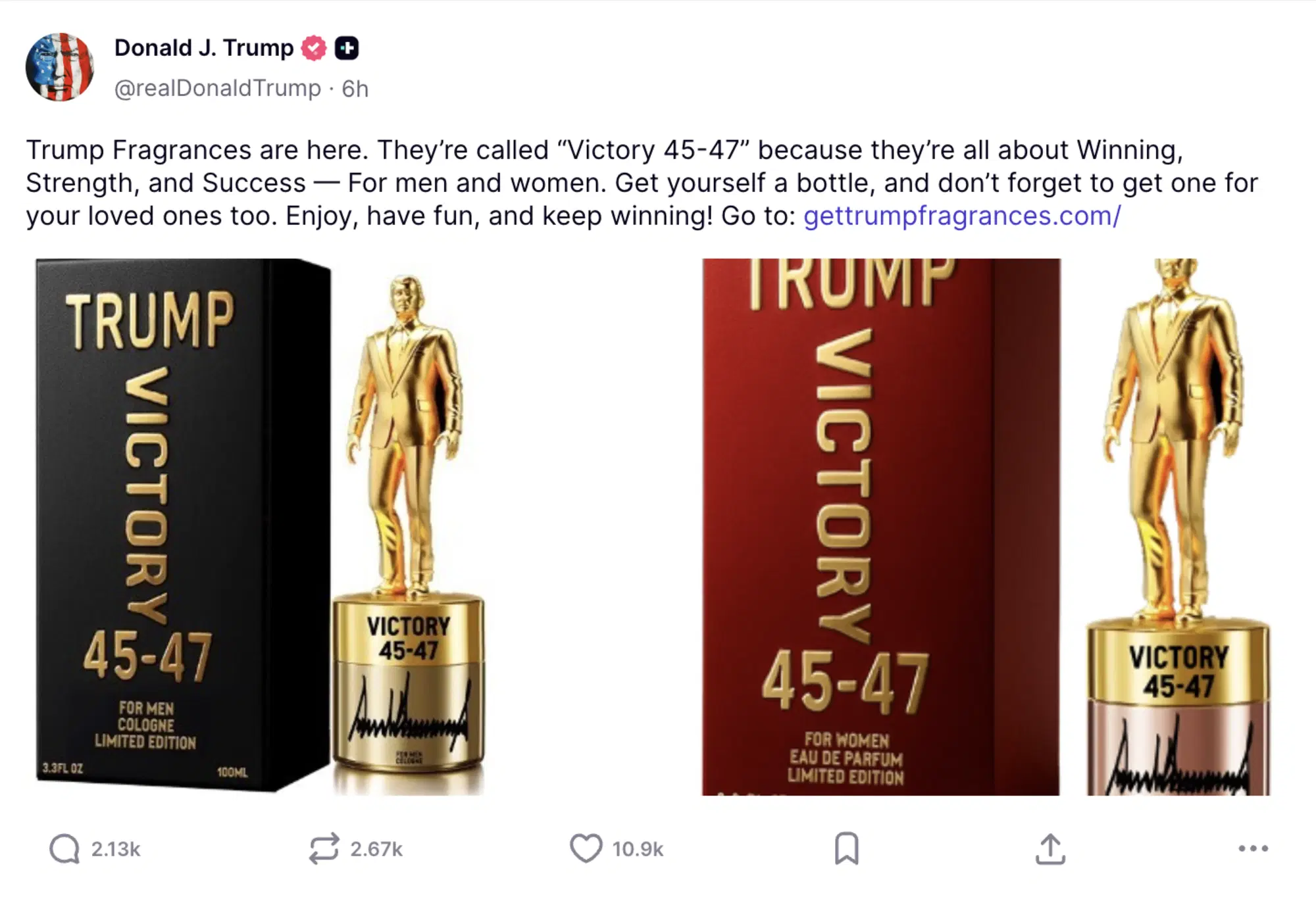Like the post with heart icon
This screenshot has width=1316, height=899.
pyautogui.click(x=586, y=848)
